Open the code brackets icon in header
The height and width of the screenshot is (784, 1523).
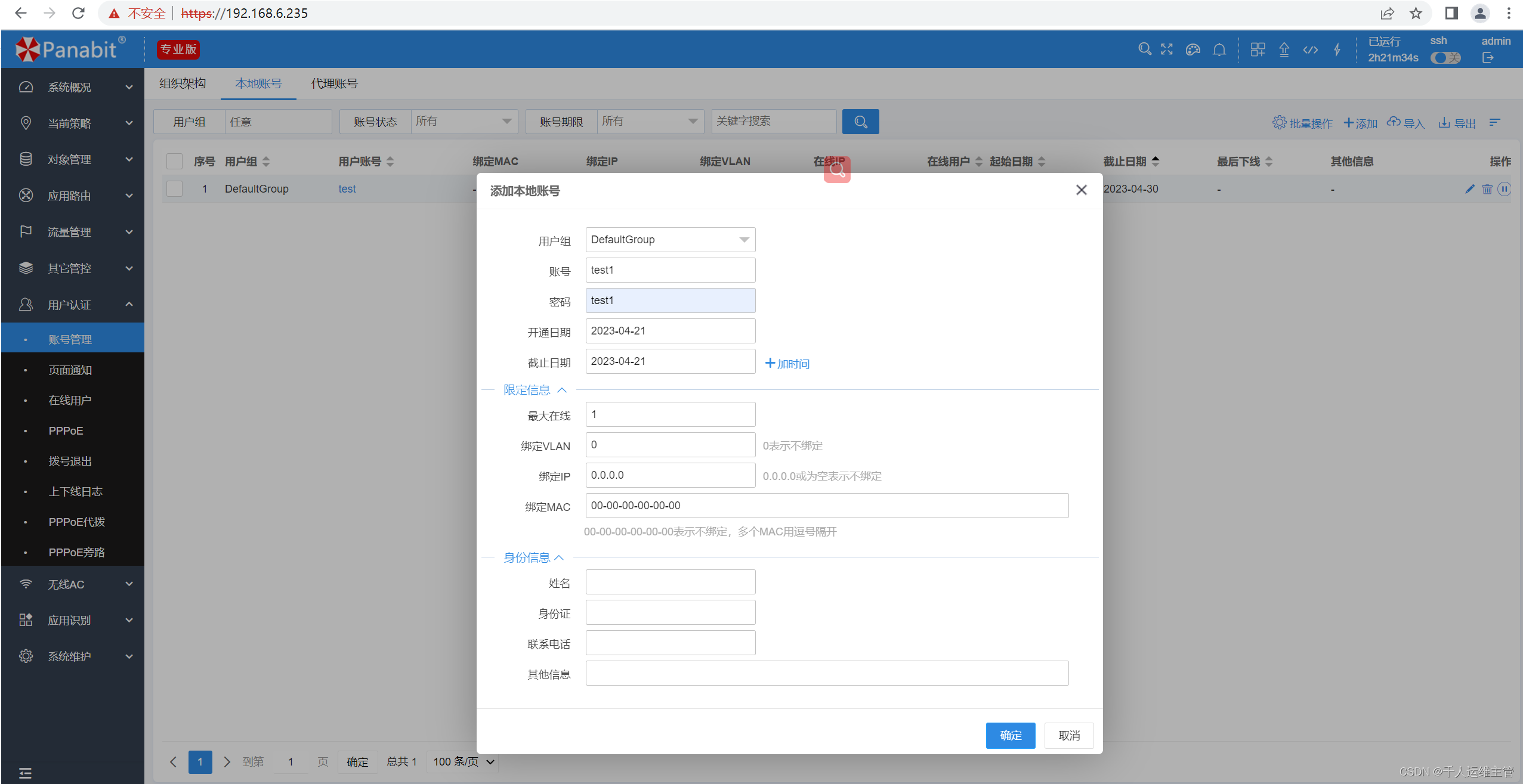1310,49
